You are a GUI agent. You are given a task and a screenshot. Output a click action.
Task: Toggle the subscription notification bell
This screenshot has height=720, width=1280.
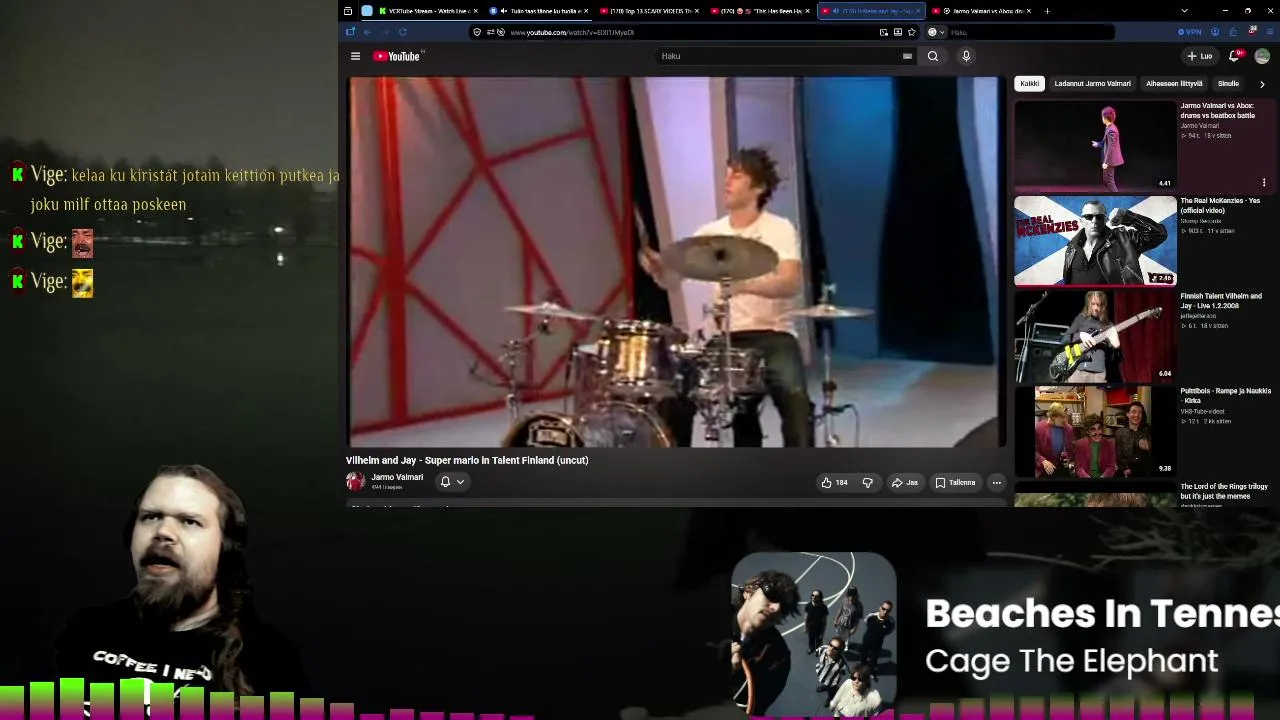coord(445,481)
